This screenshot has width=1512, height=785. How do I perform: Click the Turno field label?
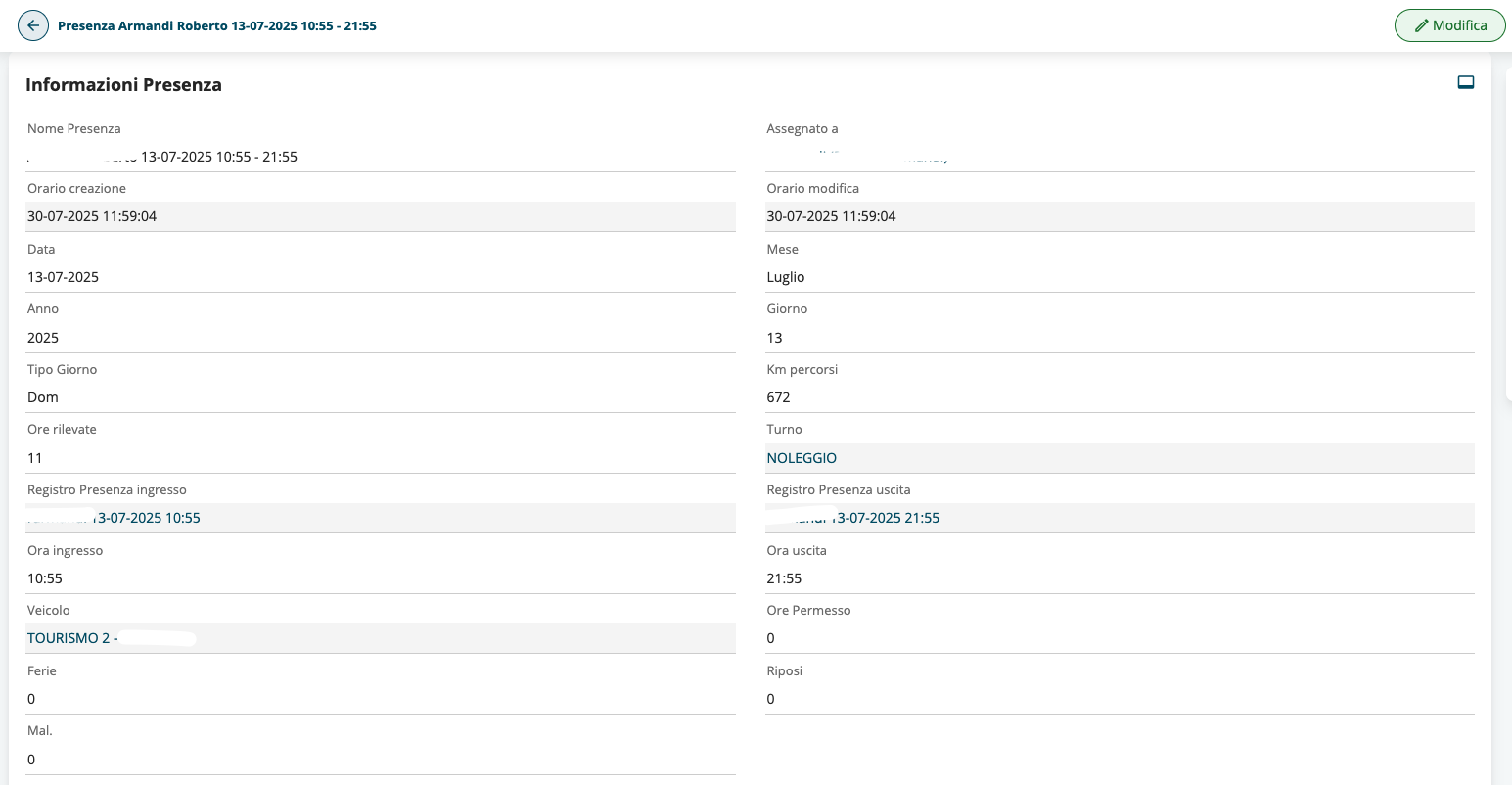(784, 429)
